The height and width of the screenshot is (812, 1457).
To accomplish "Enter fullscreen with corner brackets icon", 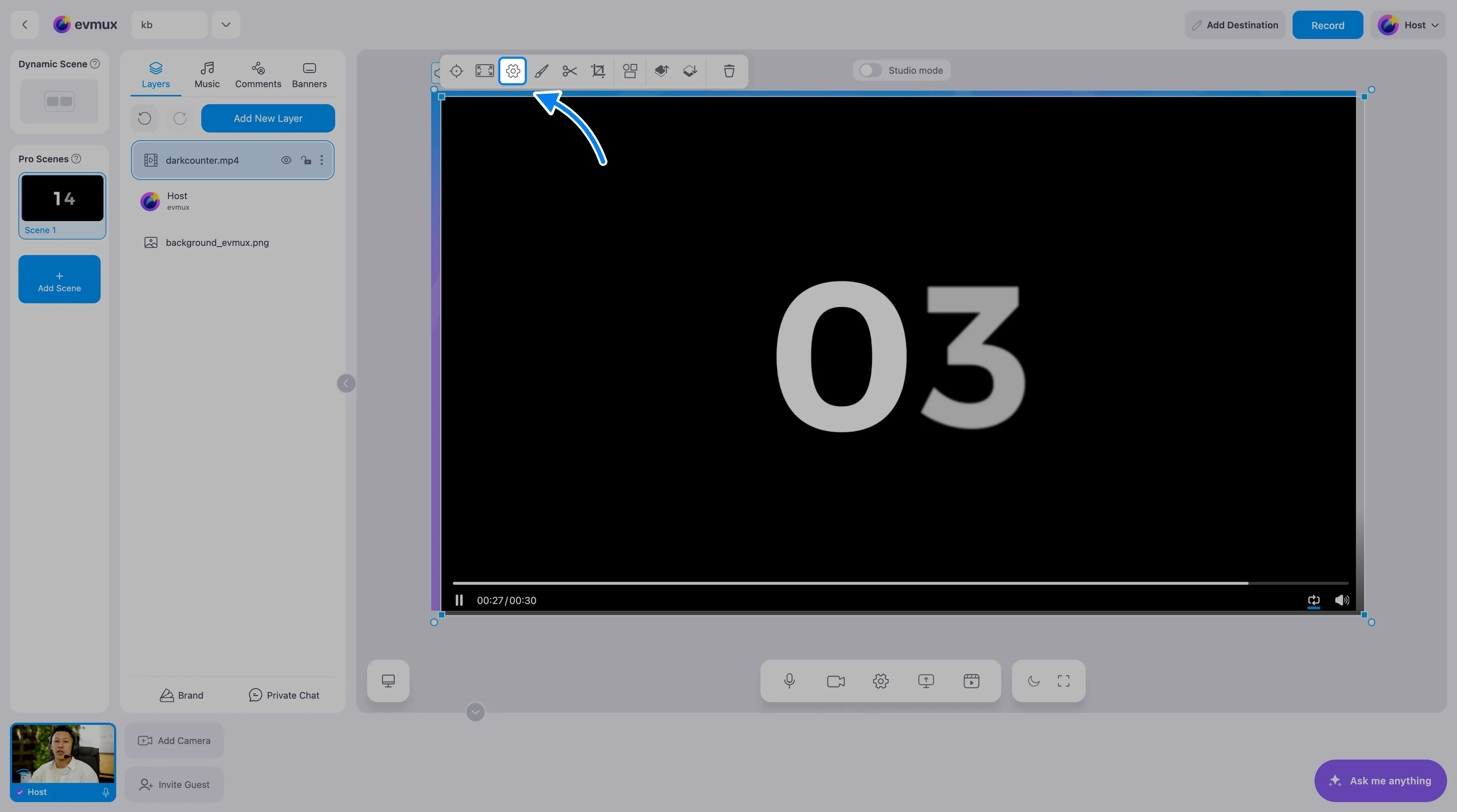I will click(x=1063, y=681).
